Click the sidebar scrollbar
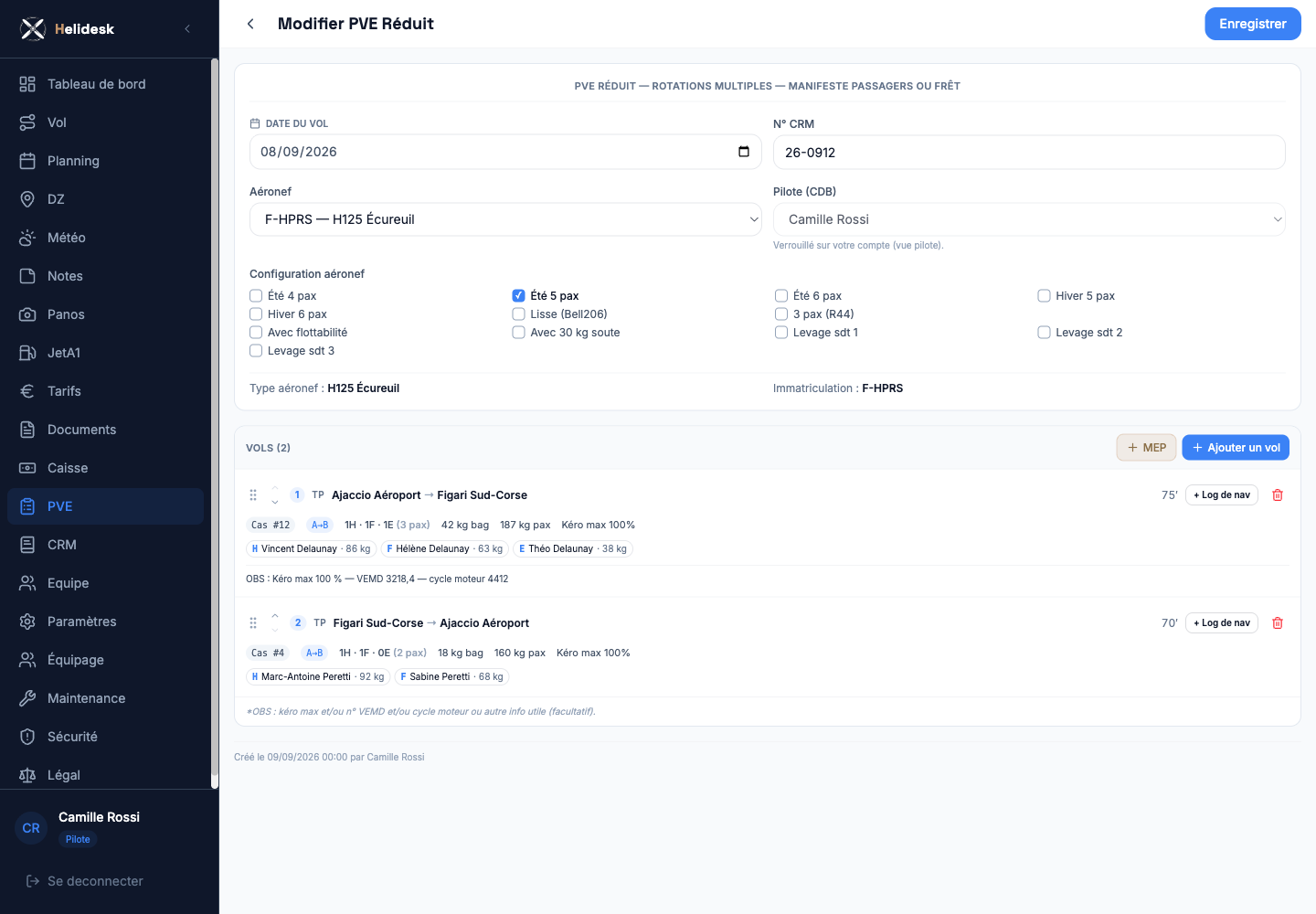The height and width of the screenshot is (914, 1316). pos(215,423)
